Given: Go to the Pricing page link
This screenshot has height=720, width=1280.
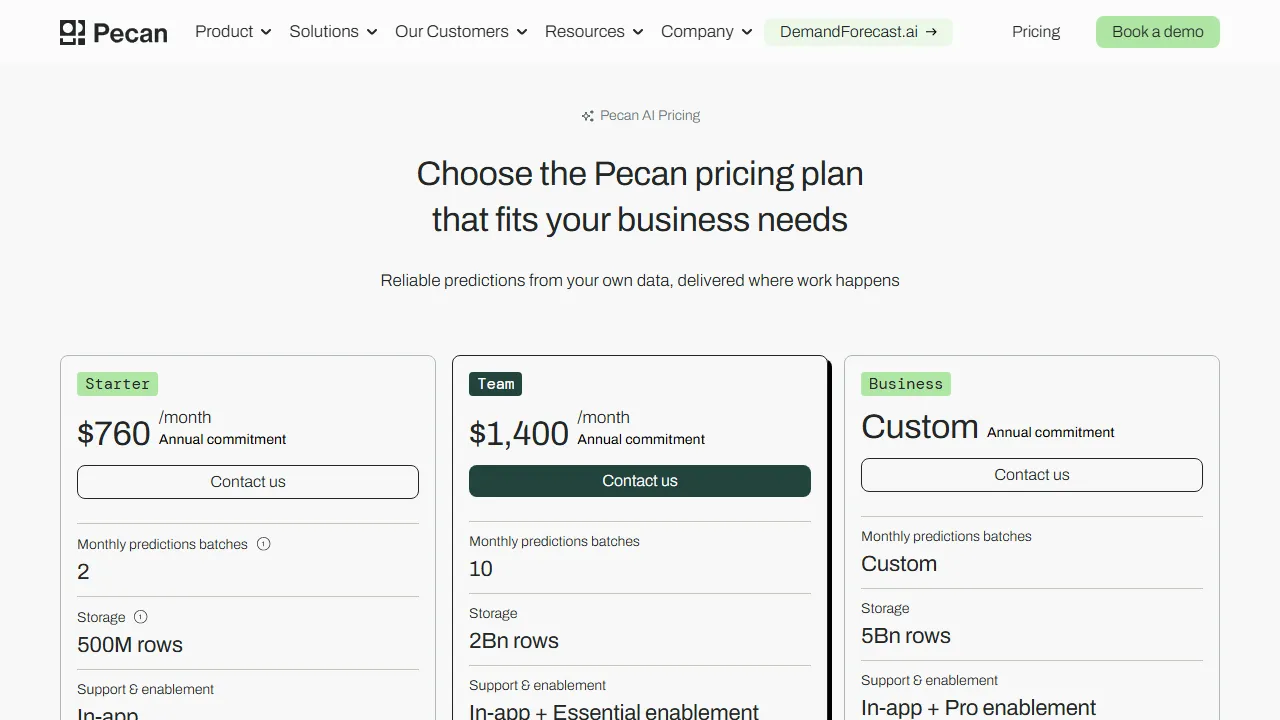Looking at the screenshot, I should [x=1036, y=32].
